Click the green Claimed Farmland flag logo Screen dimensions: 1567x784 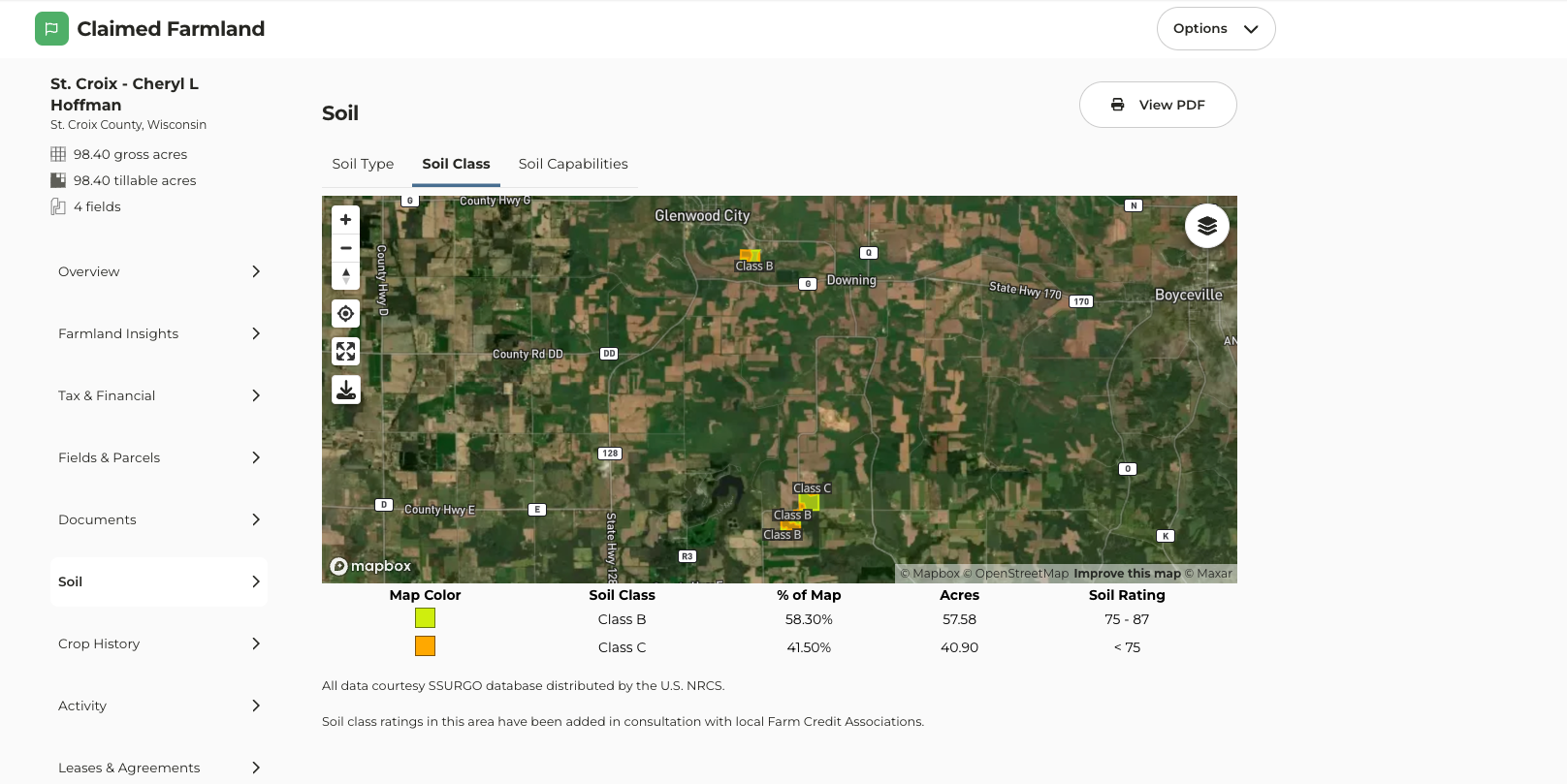point(51,29)
